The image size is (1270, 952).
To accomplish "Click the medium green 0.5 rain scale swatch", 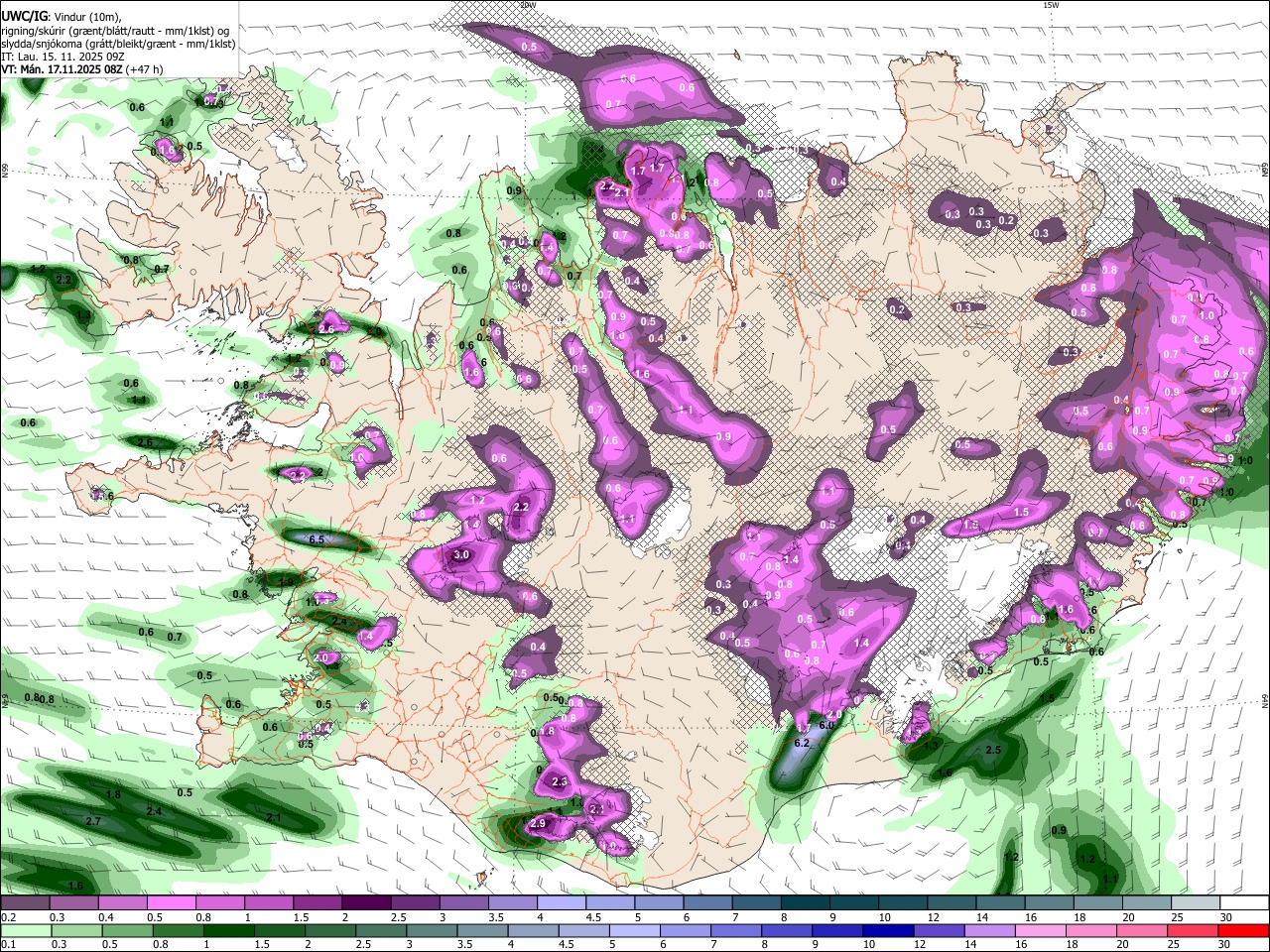I will coord(128,930).
